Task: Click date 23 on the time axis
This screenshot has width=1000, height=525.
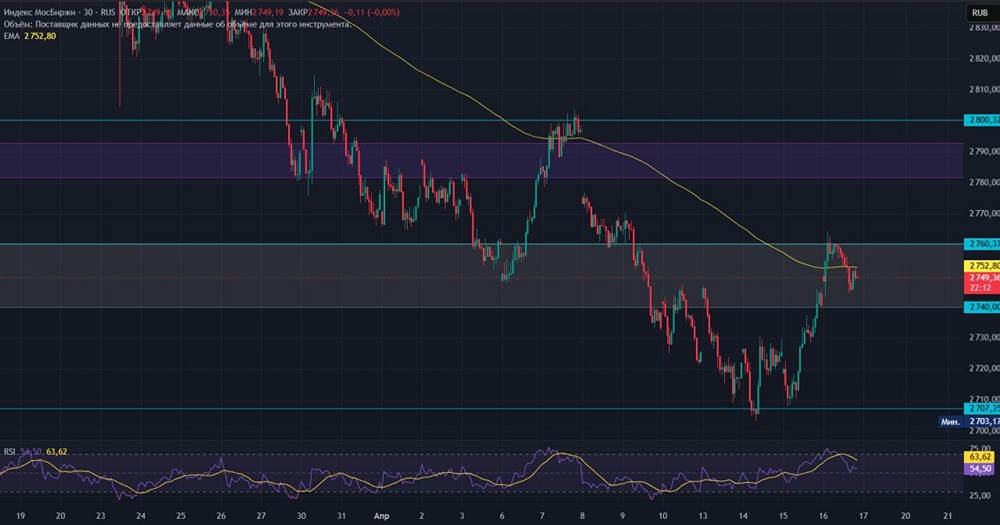Action: click(101, 515)
